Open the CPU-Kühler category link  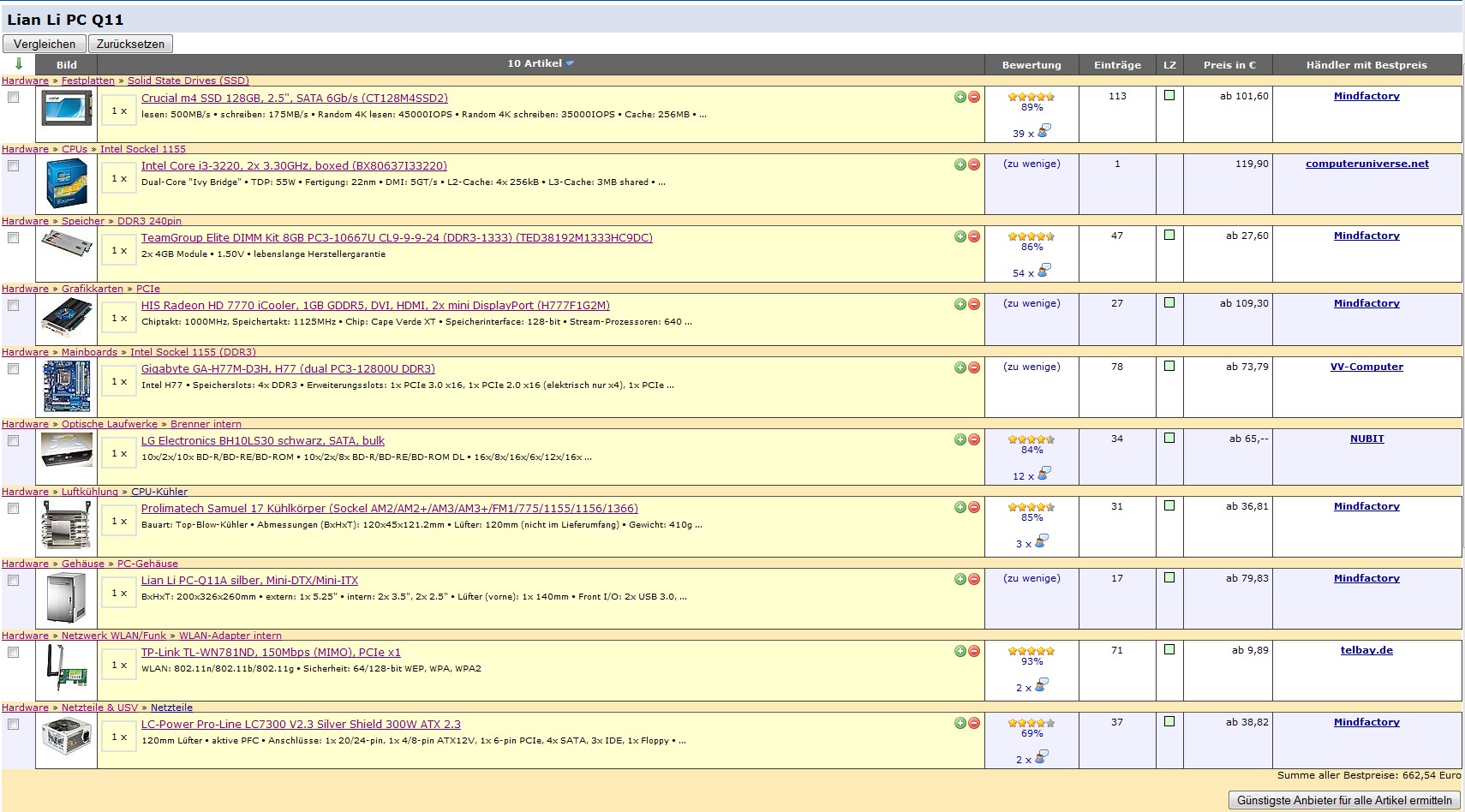pyautogui.click(x=159, y=492)
